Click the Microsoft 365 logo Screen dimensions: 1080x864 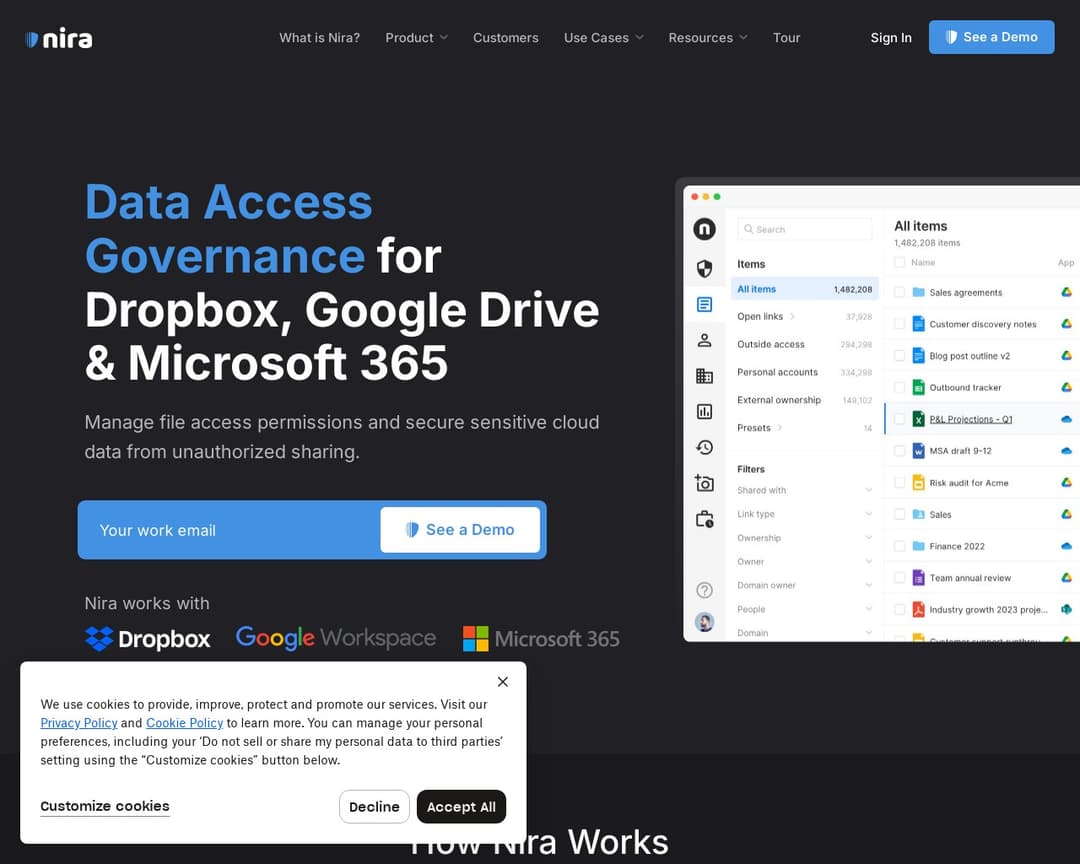[541, 639]
